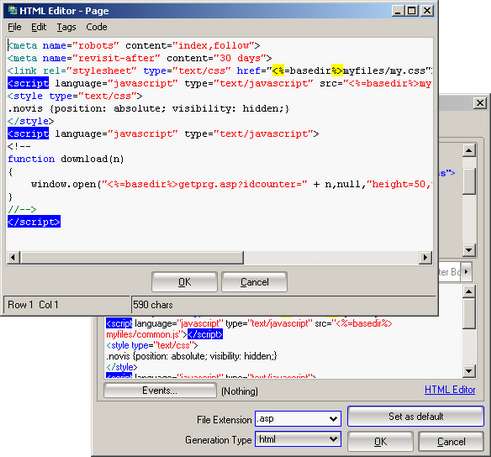Click 'myfiles/common.js' in the lower preview
This screenshot has height=457, width=491.
click(144, 334)
